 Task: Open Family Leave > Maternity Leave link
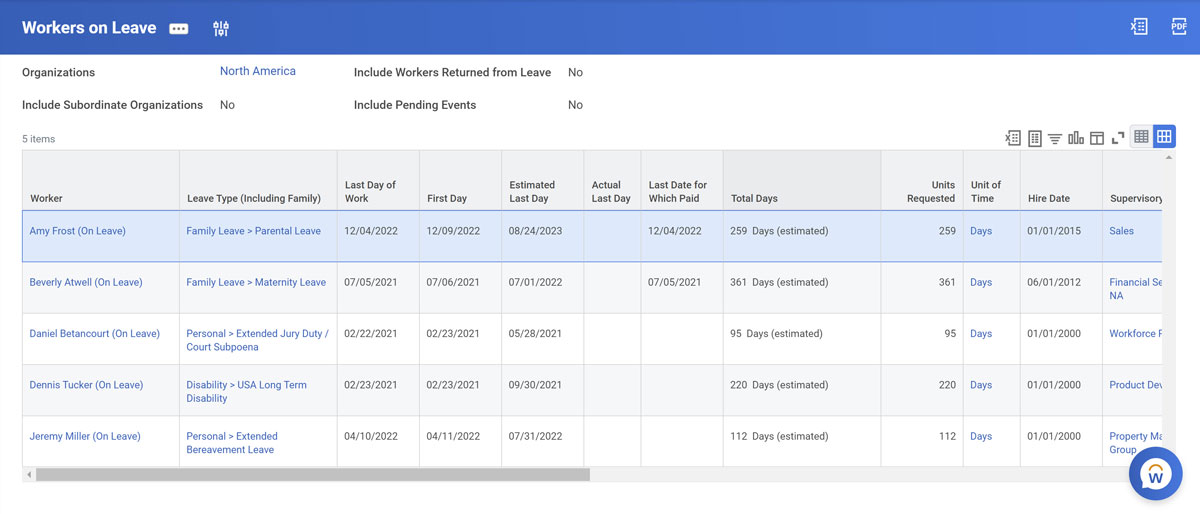point(256,282)
